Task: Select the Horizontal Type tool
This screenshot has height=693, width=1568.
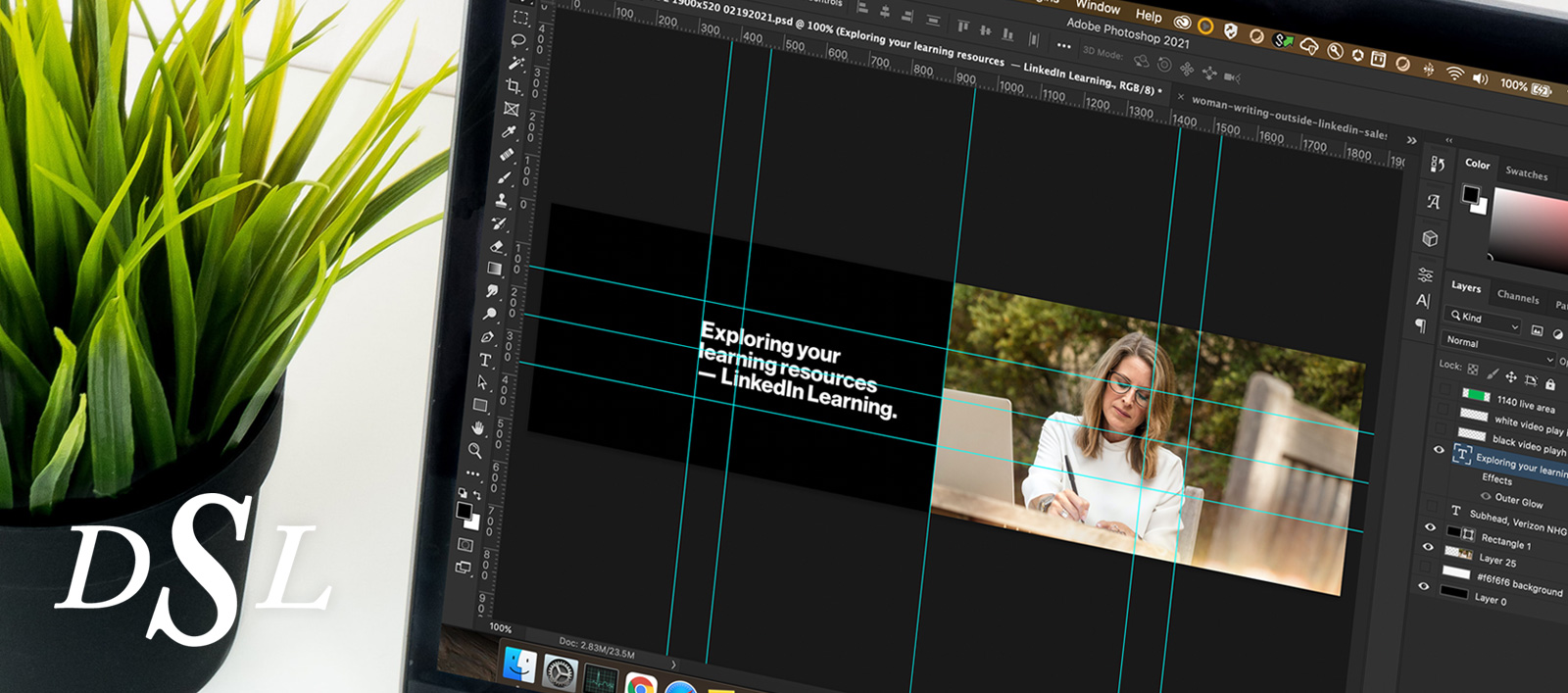Action: pos(485,360)
